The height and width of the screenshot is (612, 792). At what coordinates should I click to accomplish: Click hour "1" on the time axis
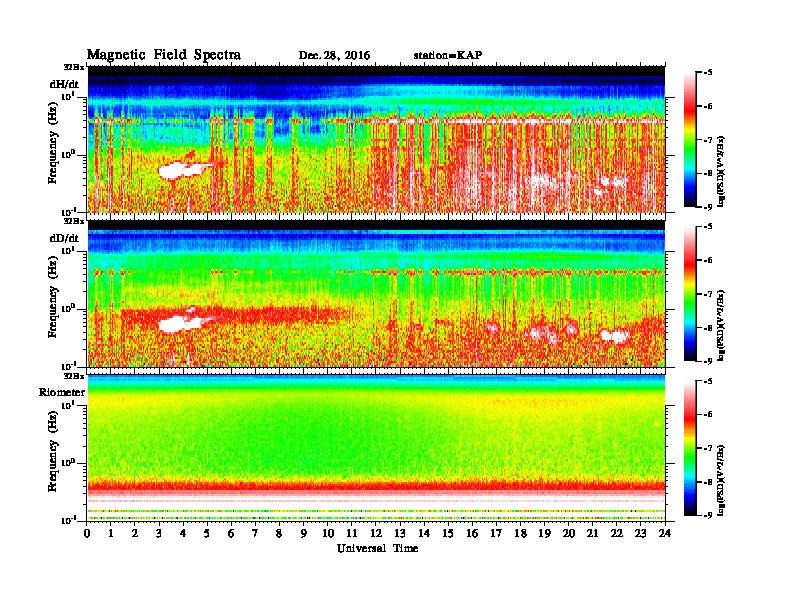point(111,534)
